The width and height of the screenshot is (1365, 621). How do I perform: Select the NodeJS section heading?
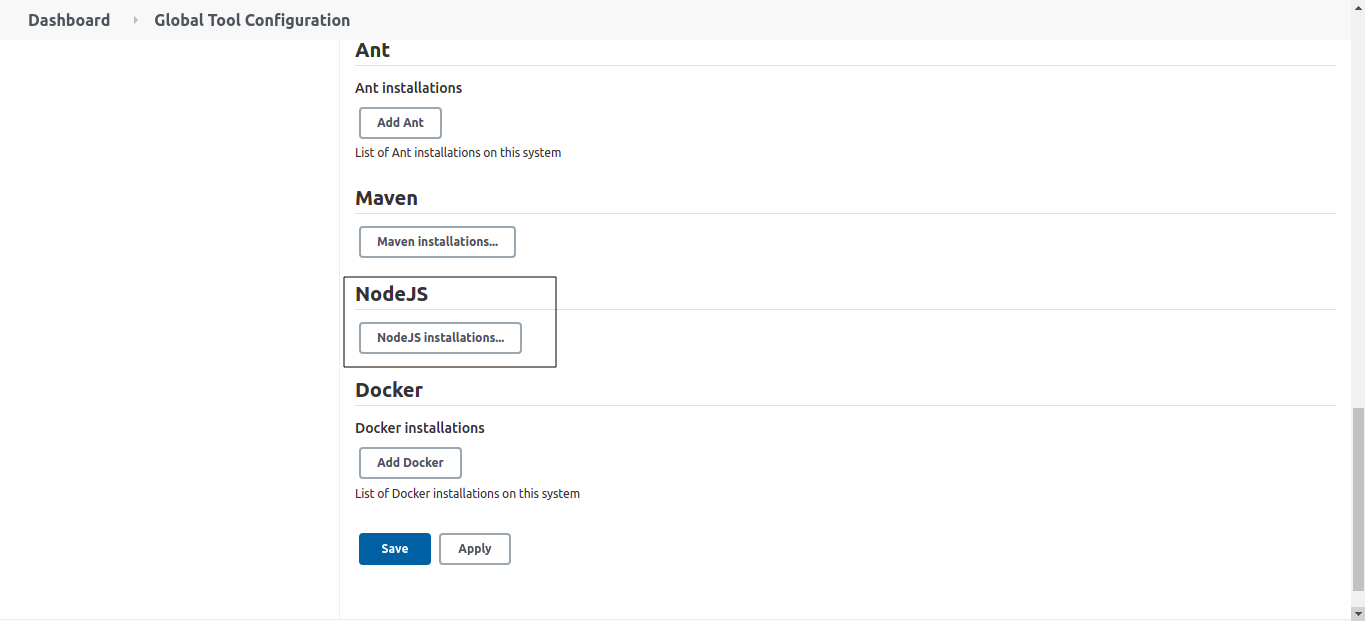click(x=392, y=294)
